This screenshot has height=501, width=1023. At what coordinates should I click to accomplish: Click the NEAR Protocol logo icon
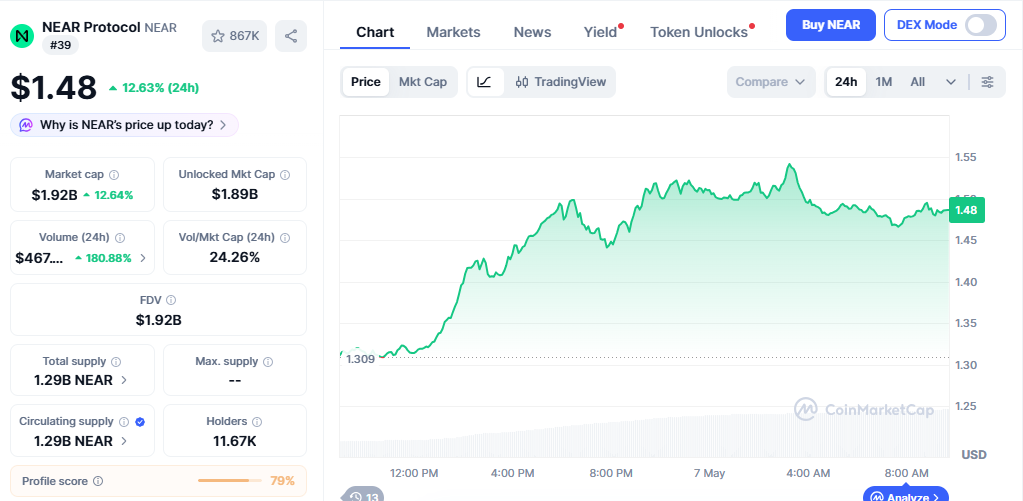[x=22, y=35]
